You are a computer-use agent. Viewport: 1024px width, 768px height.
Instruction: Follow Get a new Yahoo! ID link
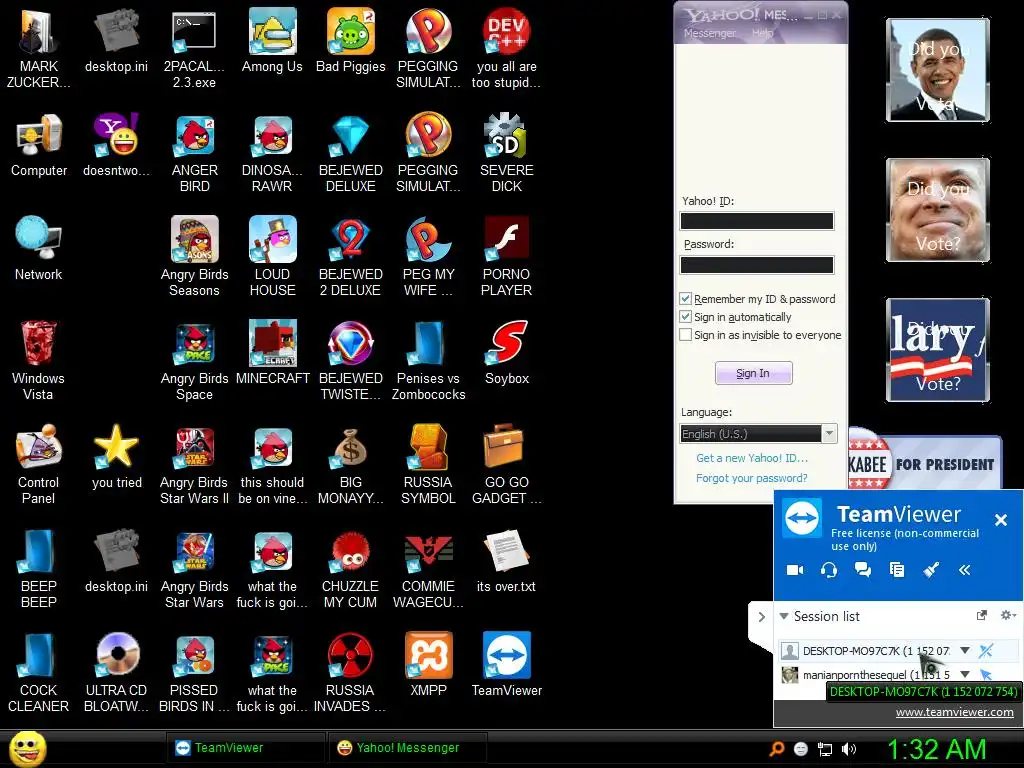(752, 458)
